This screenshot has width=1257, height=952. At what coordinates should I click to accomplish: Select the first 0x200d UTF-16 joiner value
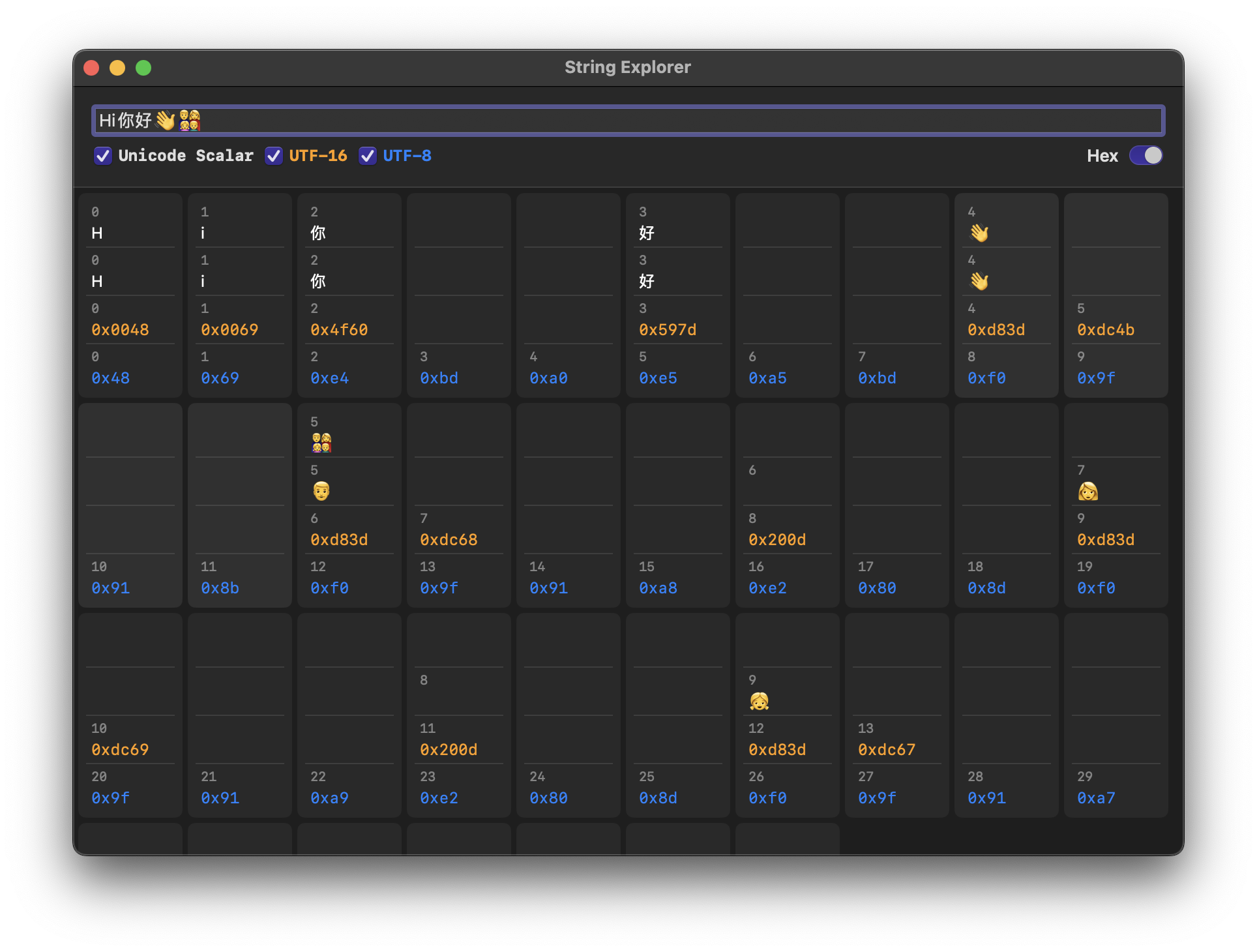[x=777, y=540]
